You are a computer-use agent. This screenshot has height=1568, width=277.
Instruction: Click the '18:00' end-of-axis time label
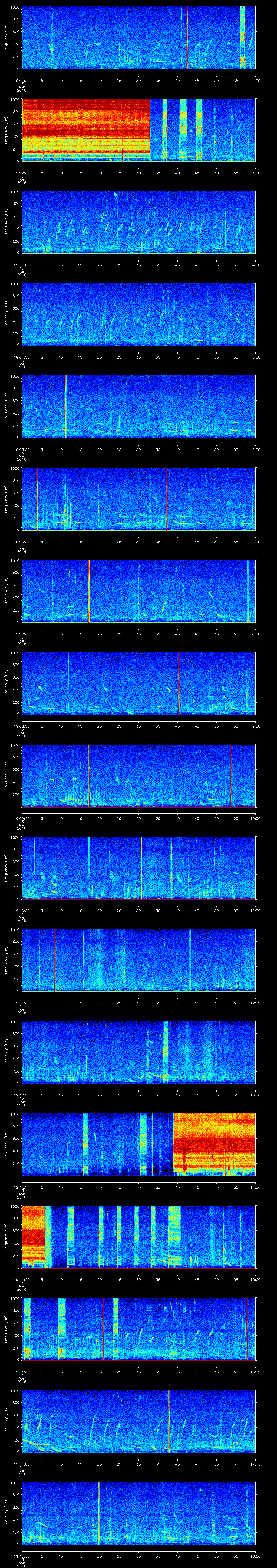[255, 1556]
